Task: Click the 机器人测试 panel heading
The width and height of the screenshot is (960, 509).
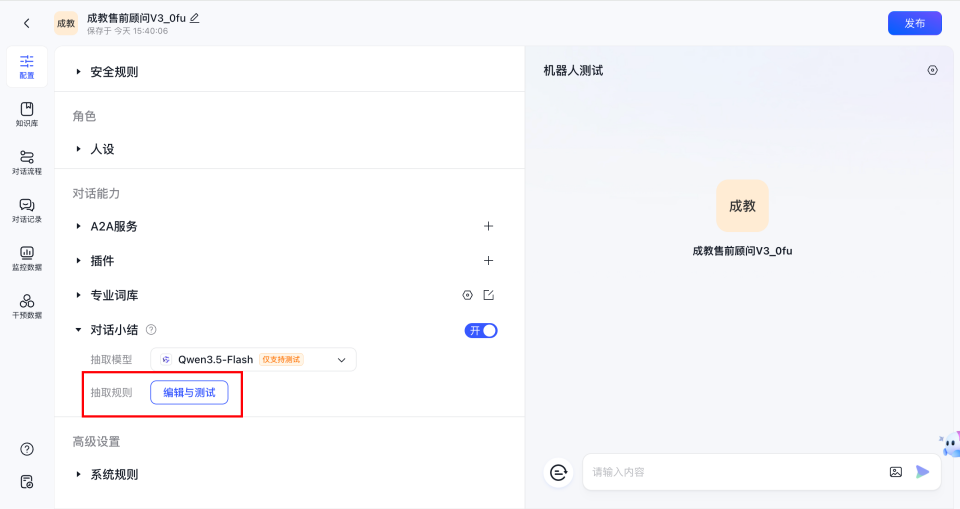Action: 573,70
